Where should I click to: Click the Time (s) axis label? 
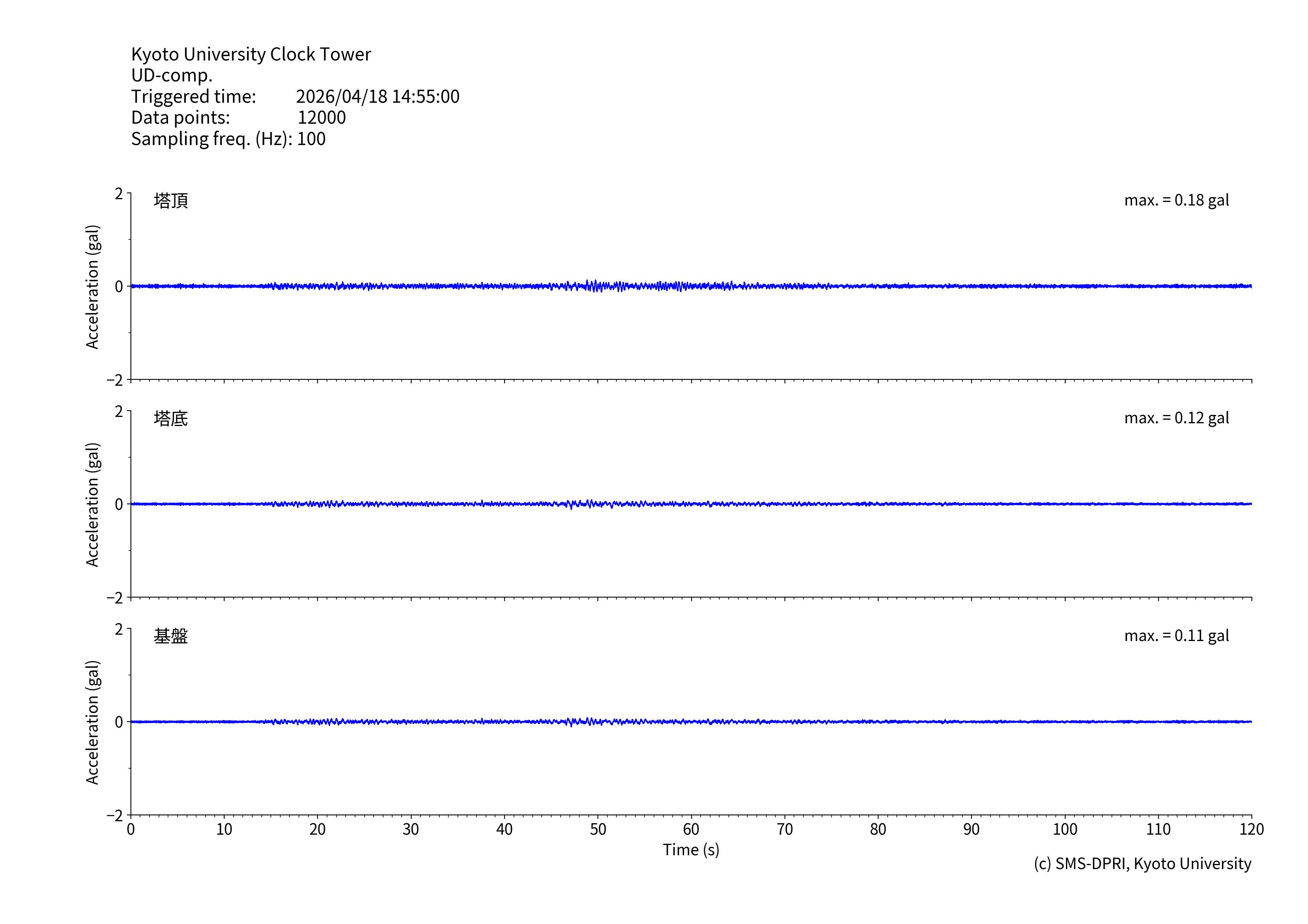pos(690,849)
